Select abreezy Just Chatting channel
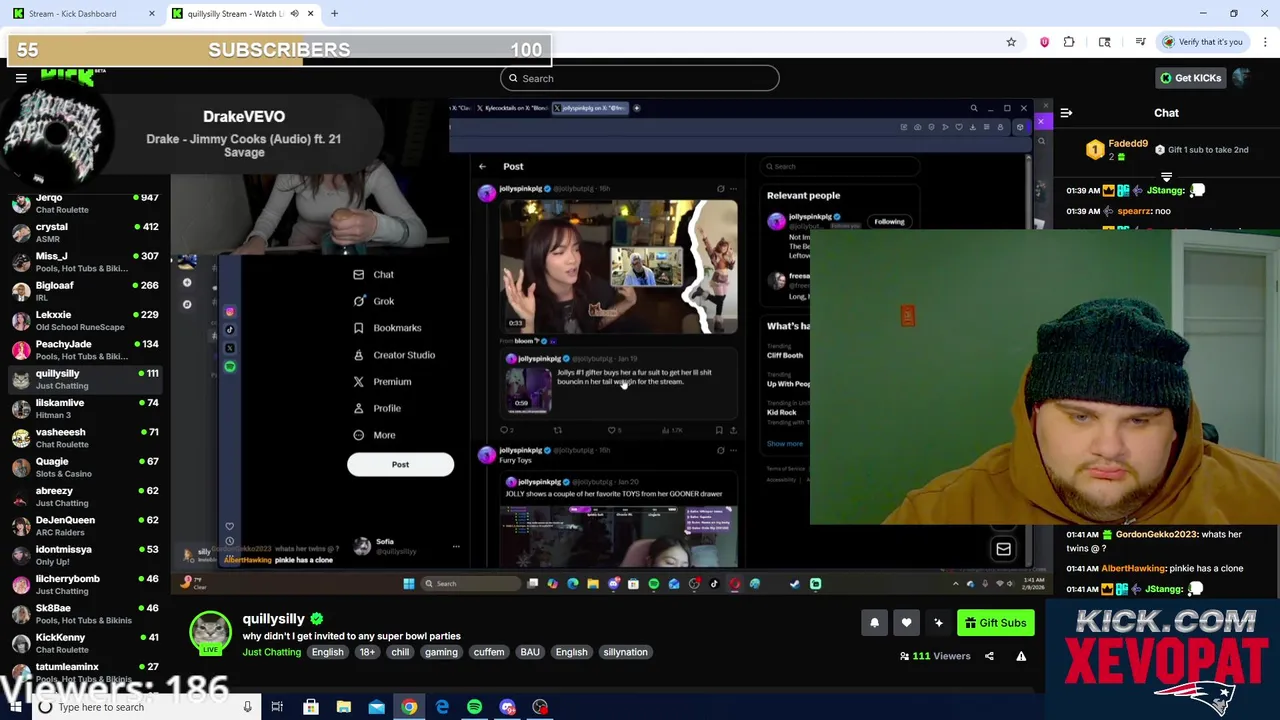Image resolution: width=1280 pixels, height=720 pixels. point(85,496)
